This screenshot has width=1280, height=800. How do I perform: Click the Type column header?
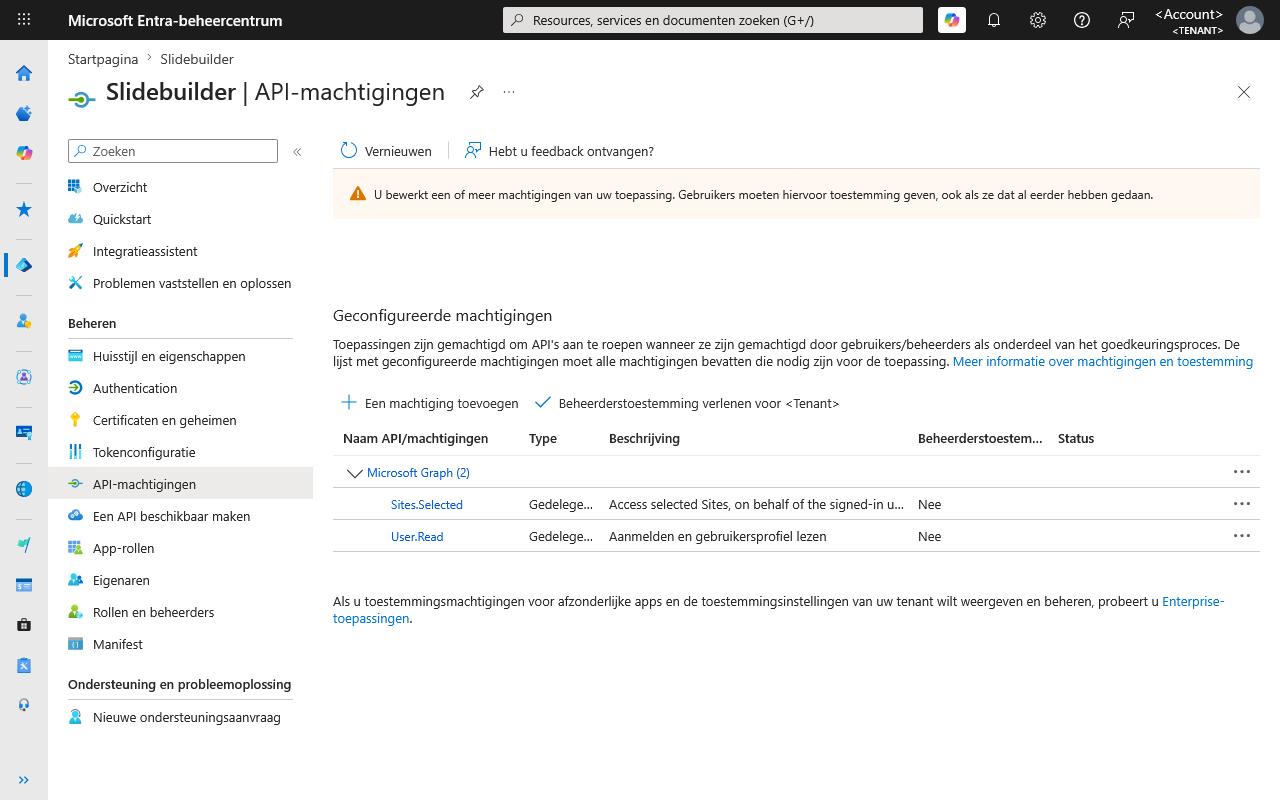click(543, 439)
